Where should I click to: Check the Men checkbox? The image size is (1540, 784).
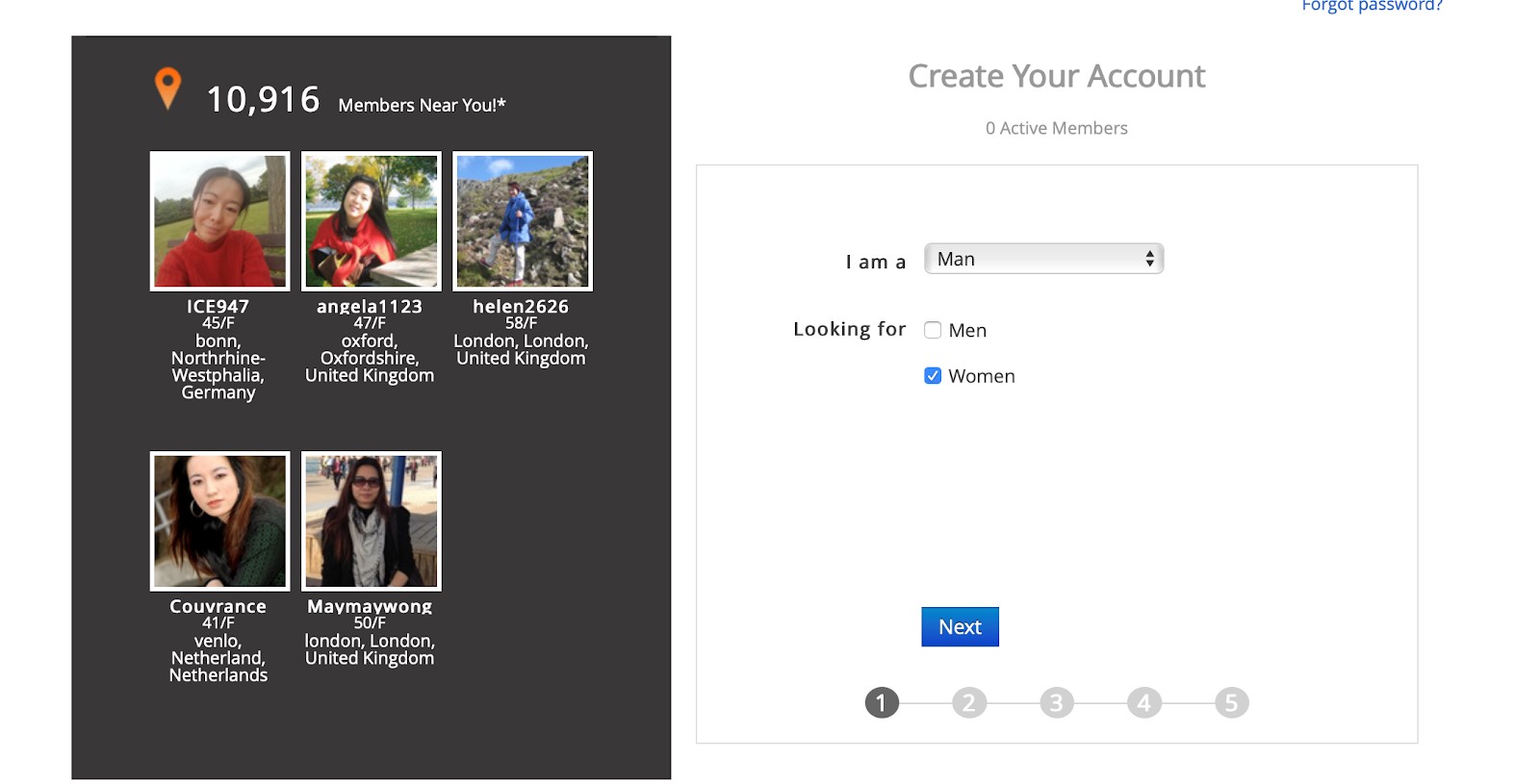[933, 330]
